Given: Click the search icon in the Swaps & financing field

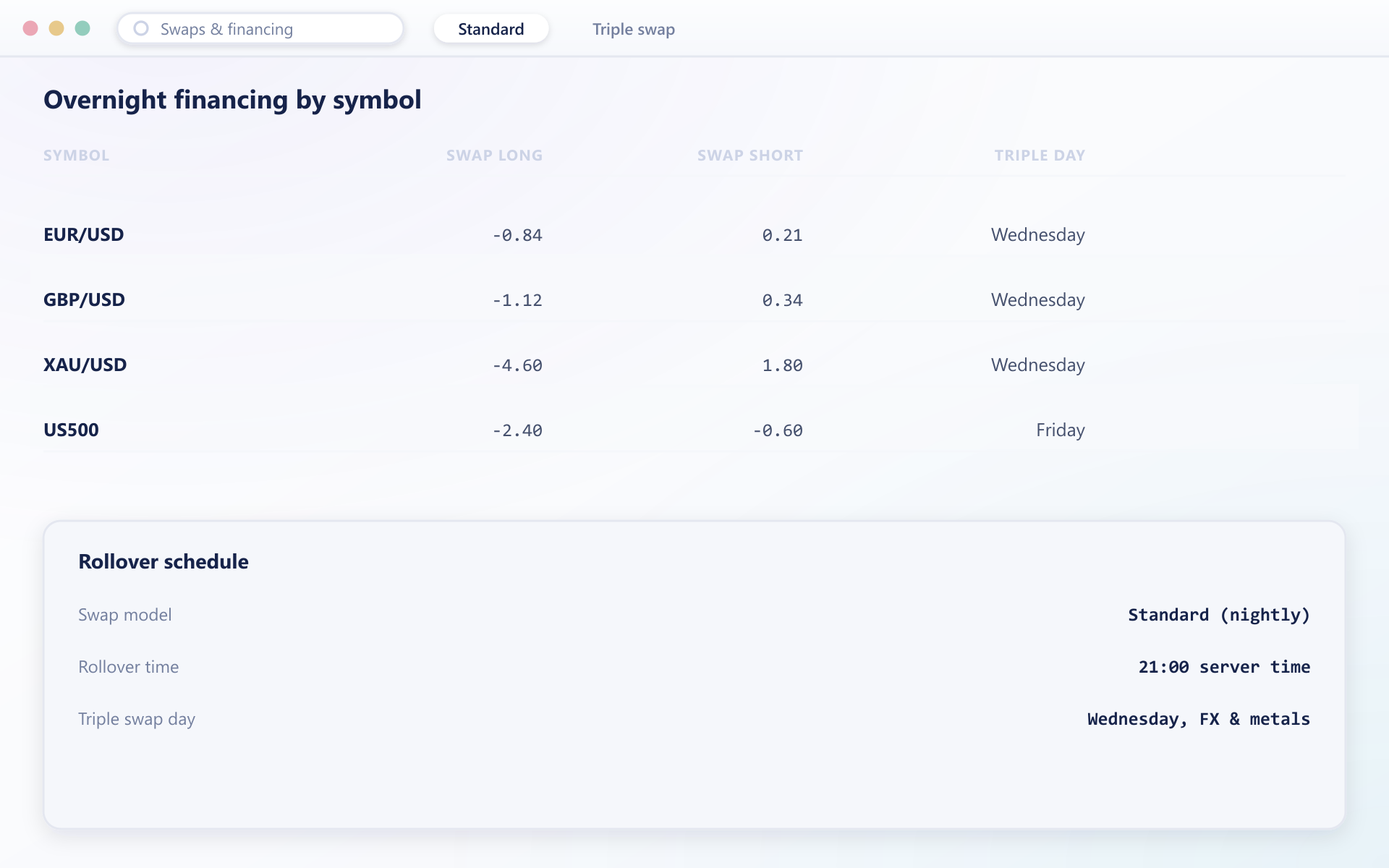Looking at the screenshot, I should point(141,28).
